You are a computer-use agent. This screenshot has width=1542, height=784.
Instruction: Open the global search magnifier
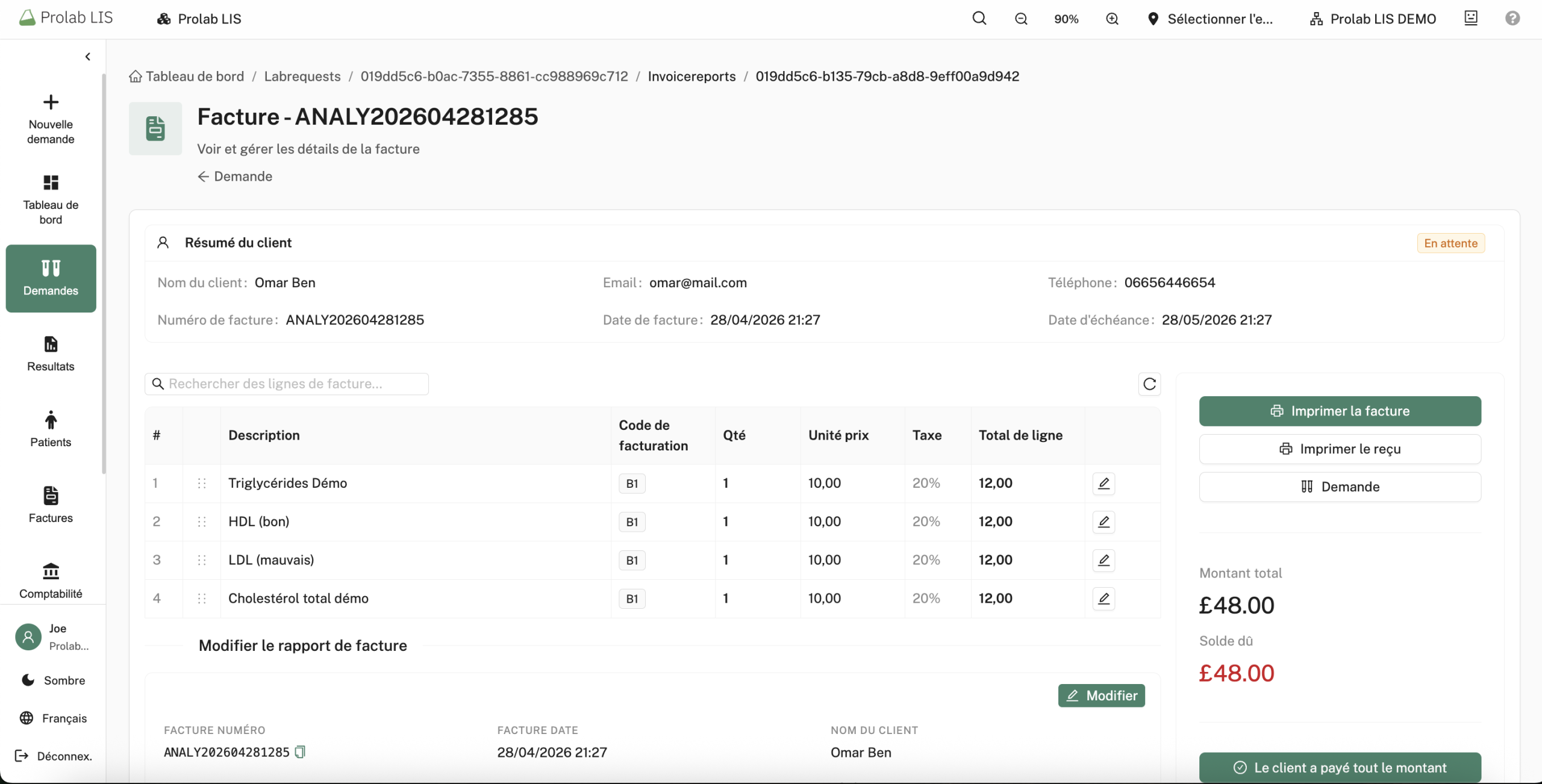979,18
